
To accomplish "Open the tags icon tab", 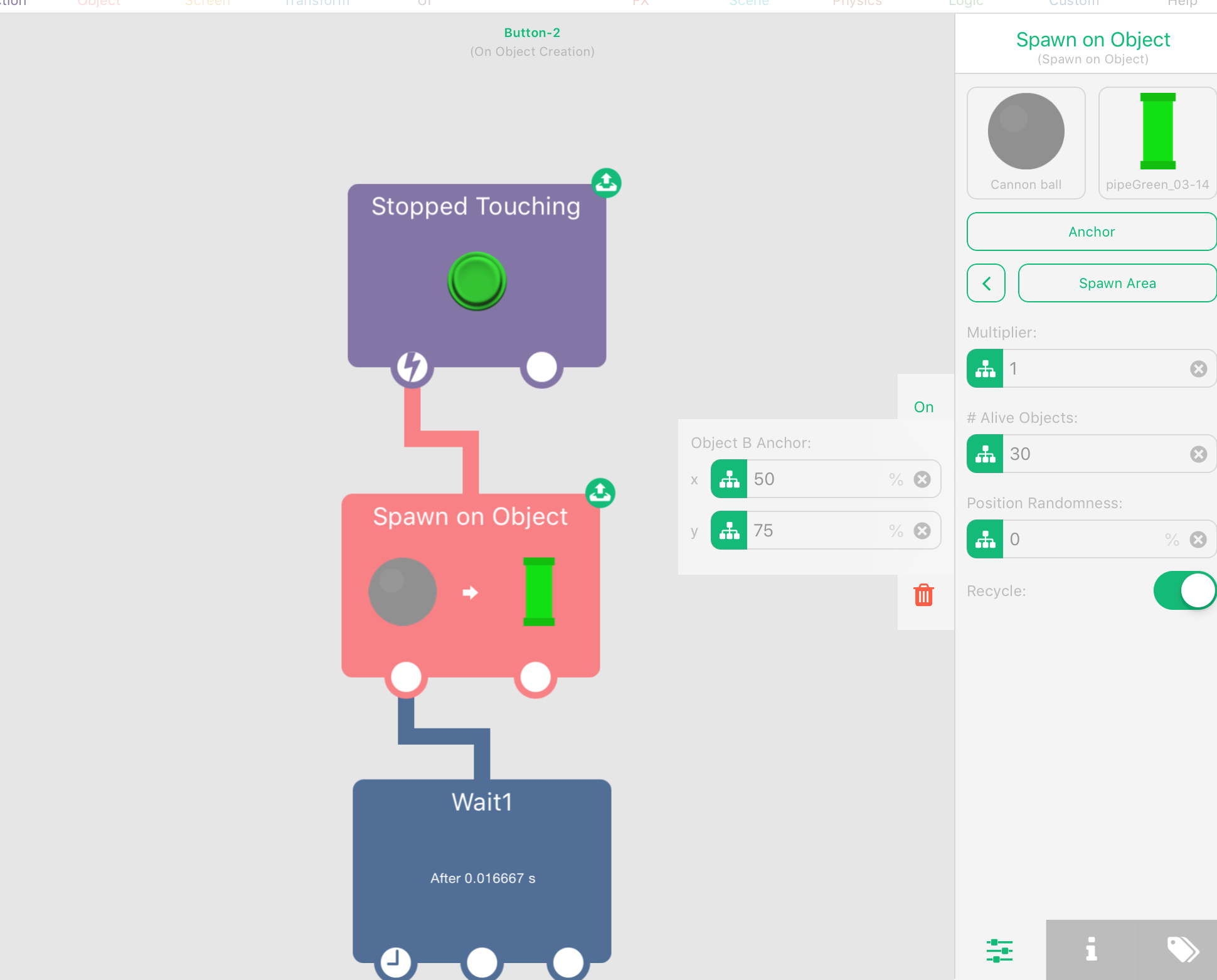I will [1182, 949].
